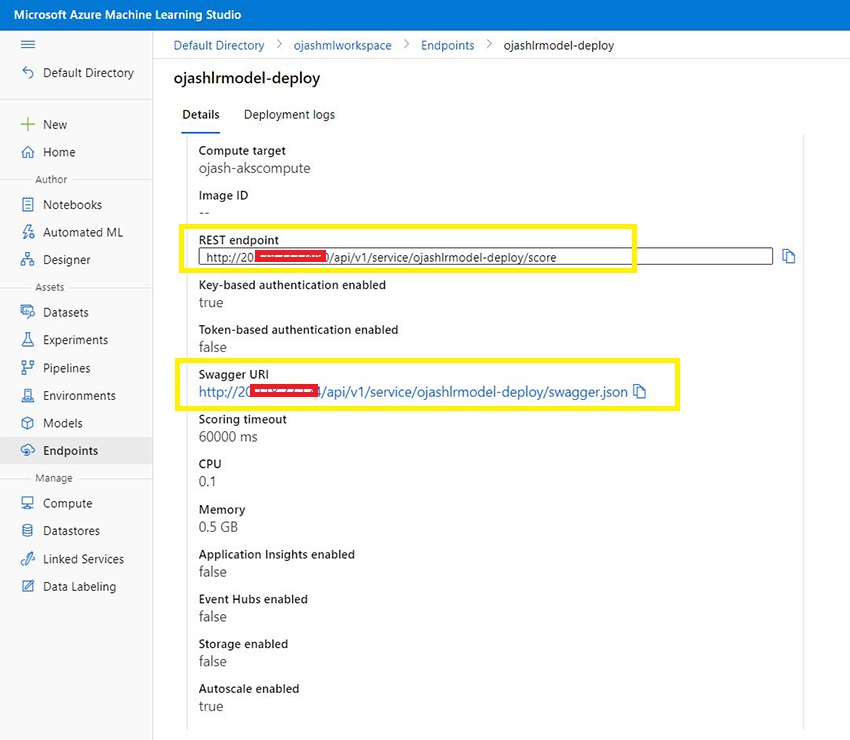The image size is (850, 740).
Task: Copy the Swagger URI with copy icon
Action: click(x=640, y=391)
